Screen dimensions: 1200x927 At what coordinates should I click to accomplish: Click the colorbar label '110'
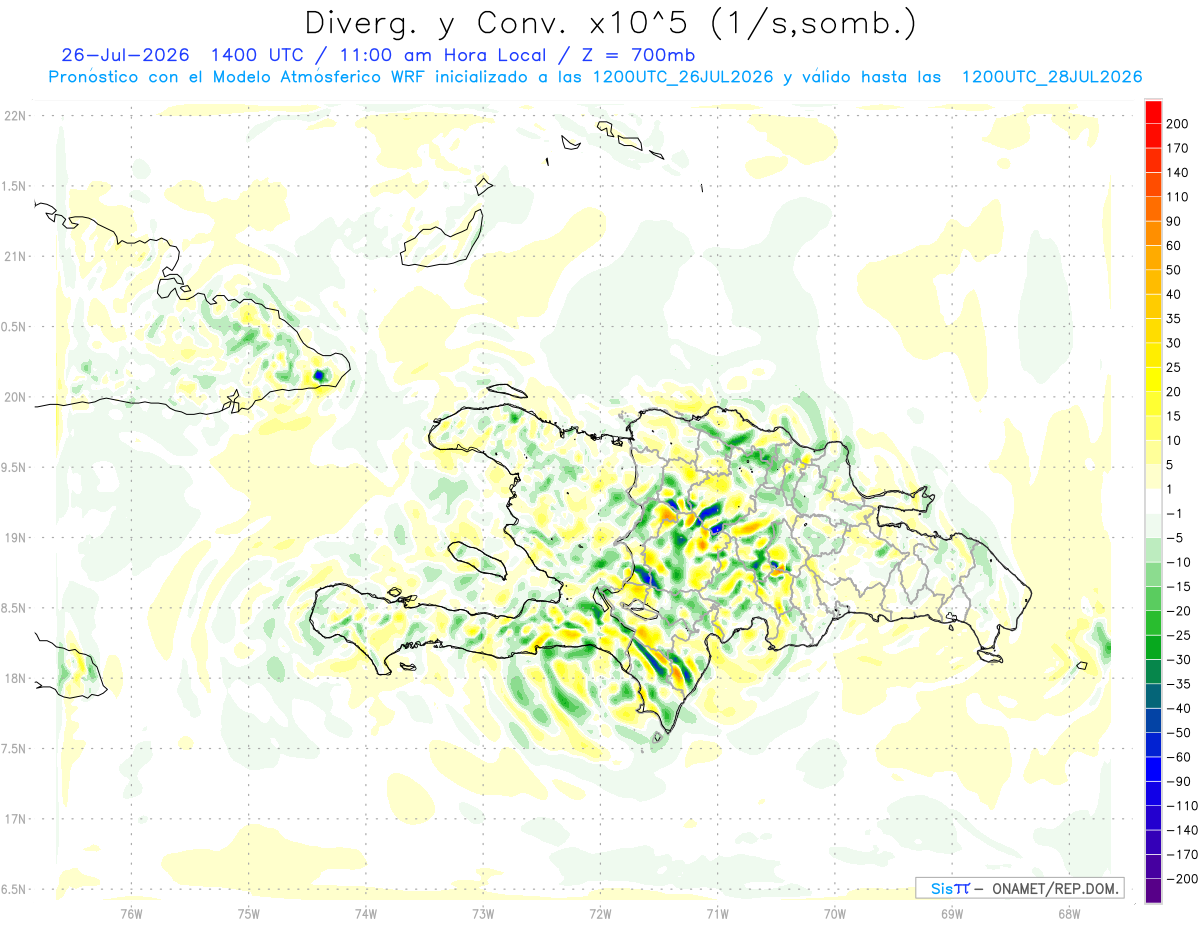coord(1179,197)
